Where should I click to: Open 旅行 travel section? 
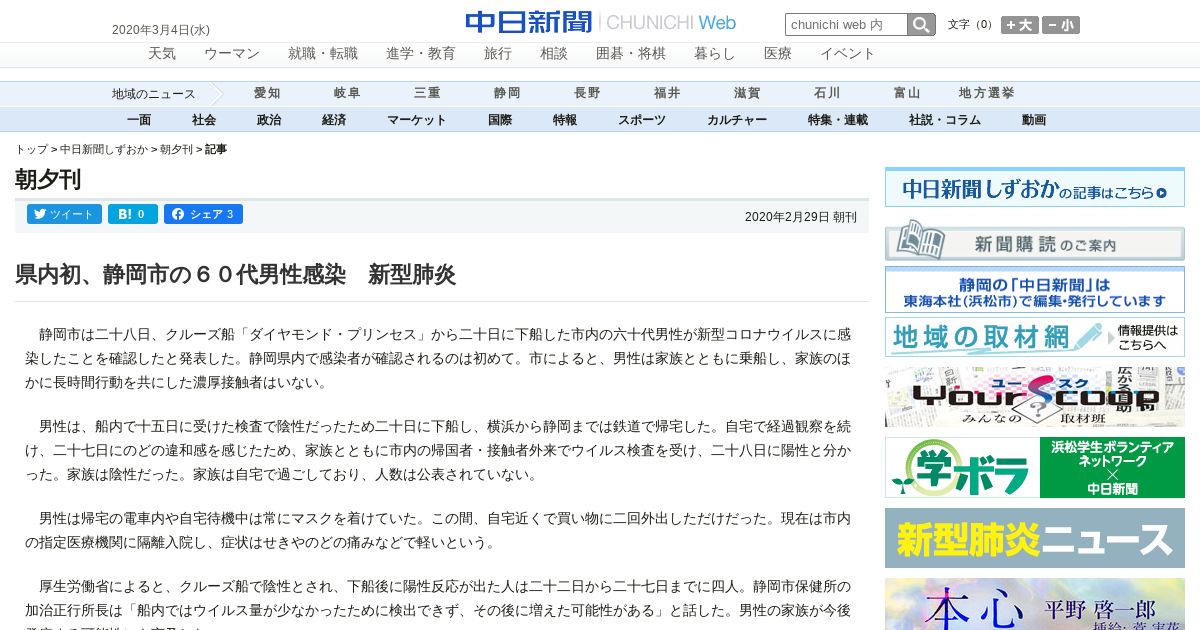498,54
